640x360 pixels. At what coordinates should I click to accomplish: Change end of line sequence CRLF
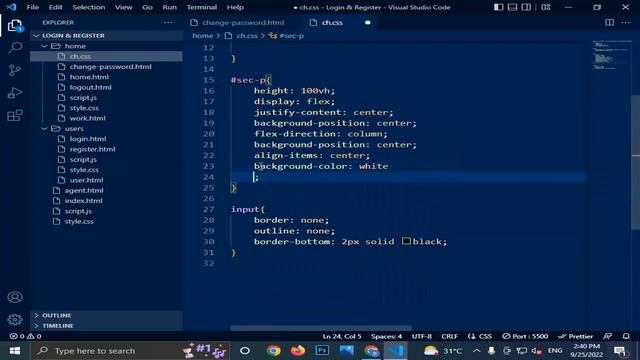click(449, 336)
